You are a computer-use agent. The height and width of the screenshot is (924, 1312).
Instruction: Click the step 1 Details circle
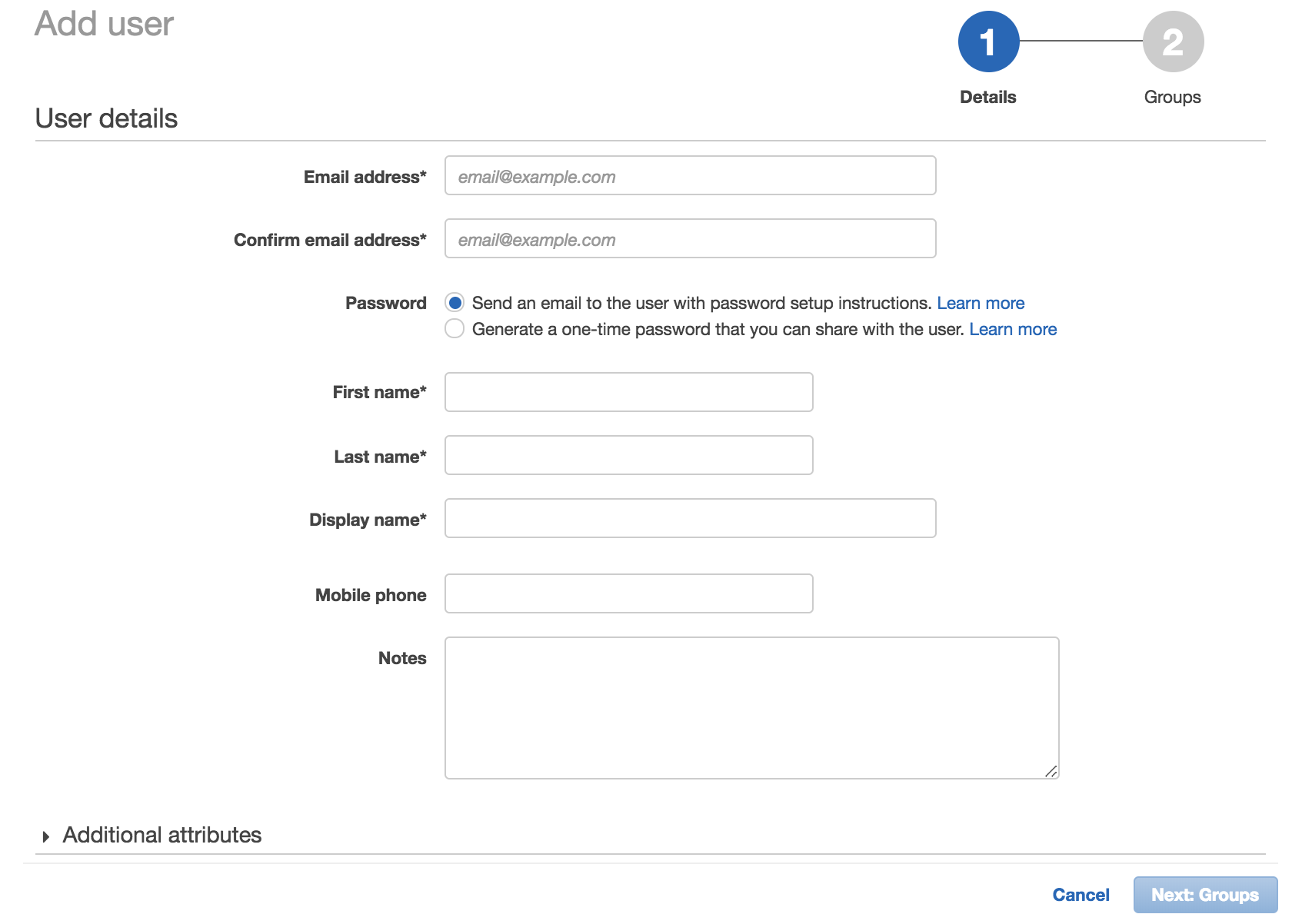coord(988,42)
